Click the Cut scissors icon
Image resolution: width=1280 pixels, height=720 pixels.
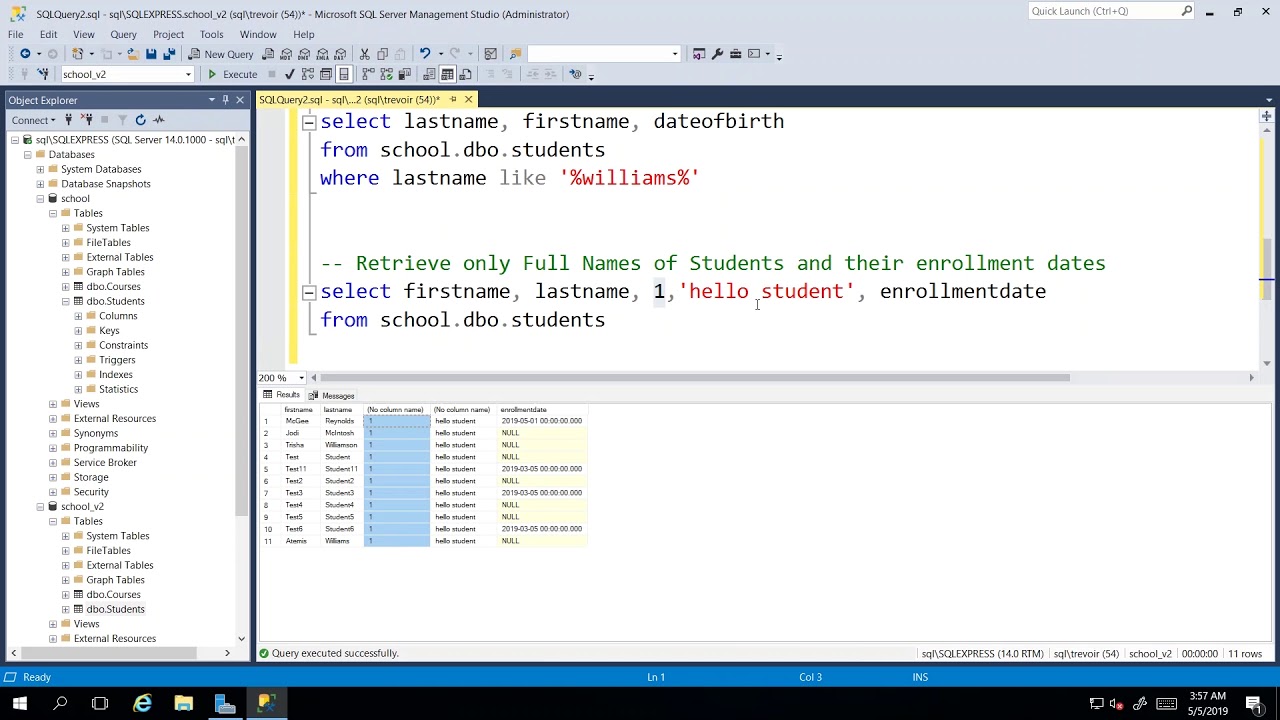(x=365, y=54)
